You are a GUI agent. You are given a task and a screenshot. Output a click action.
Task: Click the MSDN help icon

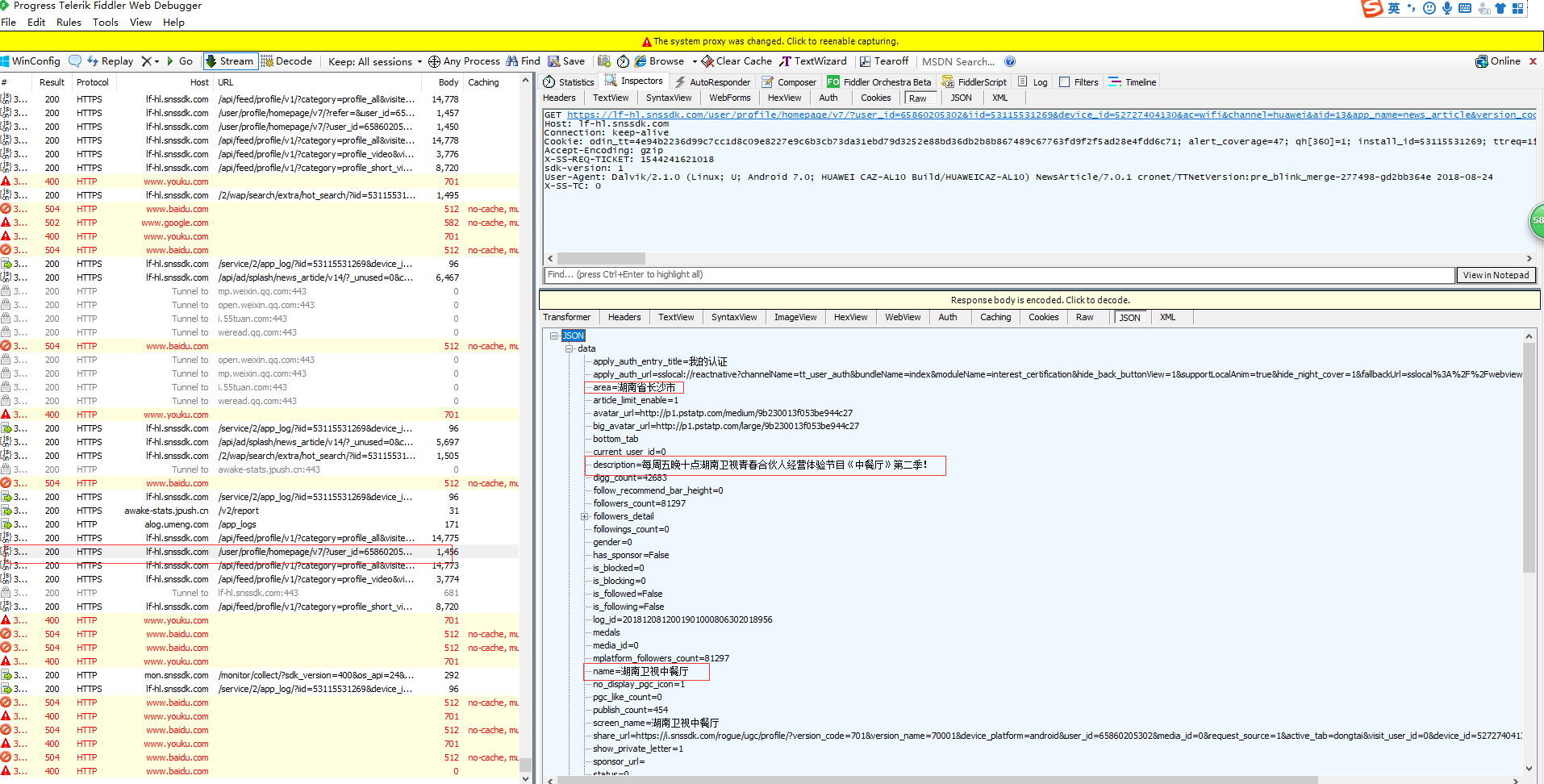coord(1010,61)
